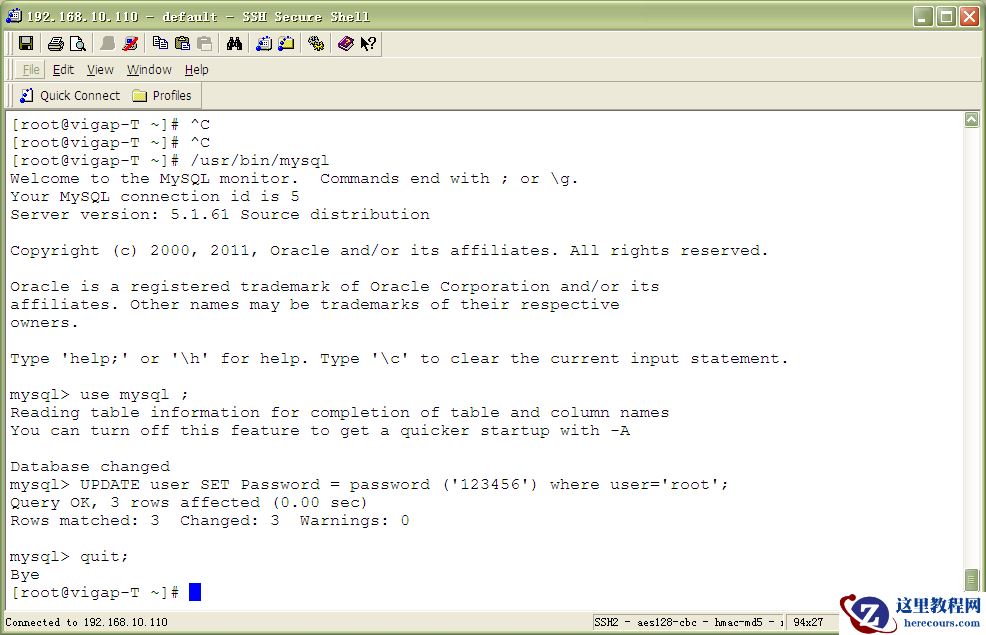Click the Save floppy disk icon
The image size is (986, 635).
(26, 43)
